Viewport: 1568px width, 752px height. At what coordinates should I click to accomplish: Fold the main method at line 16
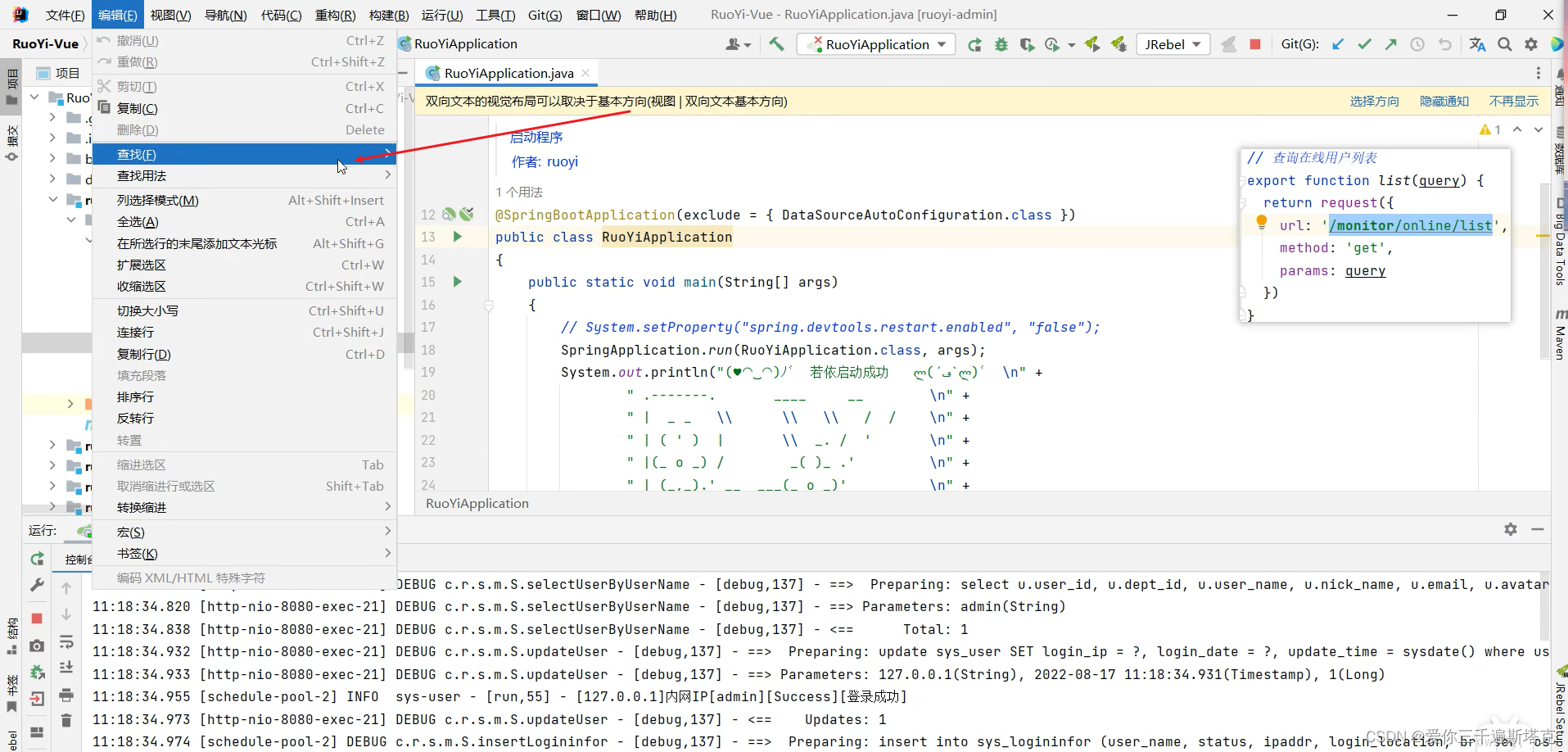(x=489, y=306)
